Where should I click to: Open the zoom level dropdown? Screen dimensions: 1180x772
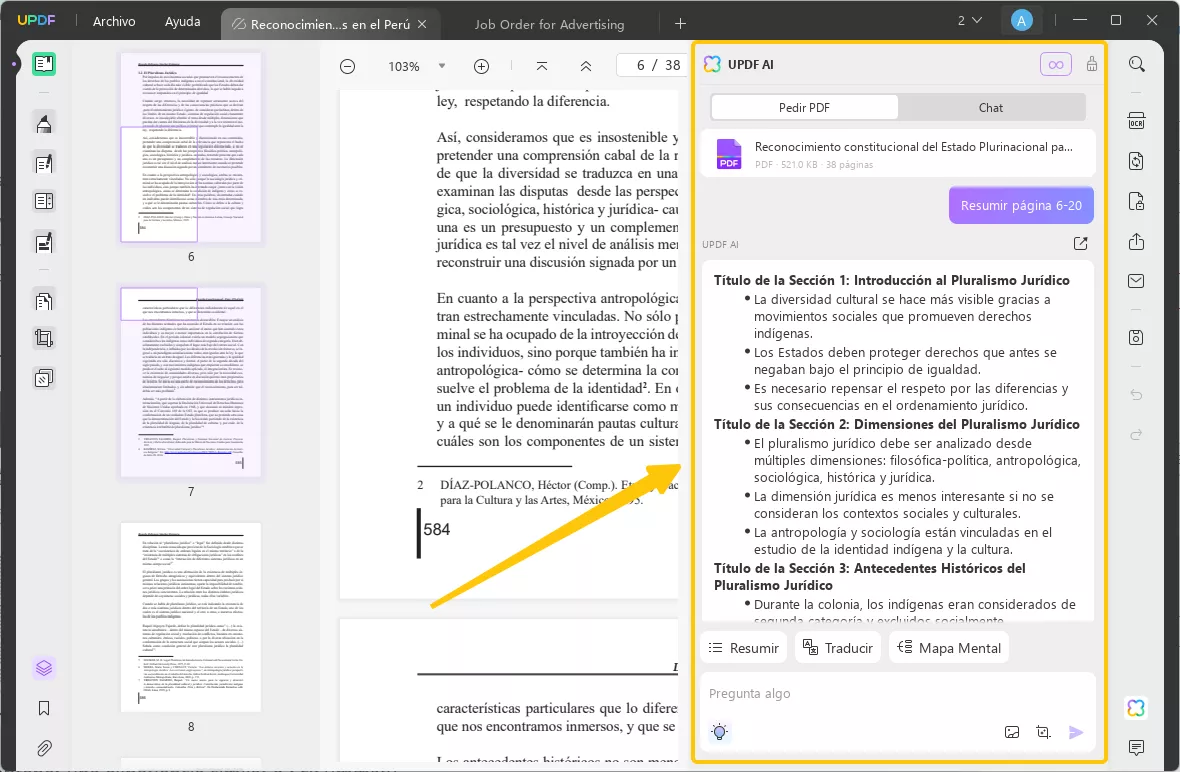pyautogui.click(x=442, y=66)
